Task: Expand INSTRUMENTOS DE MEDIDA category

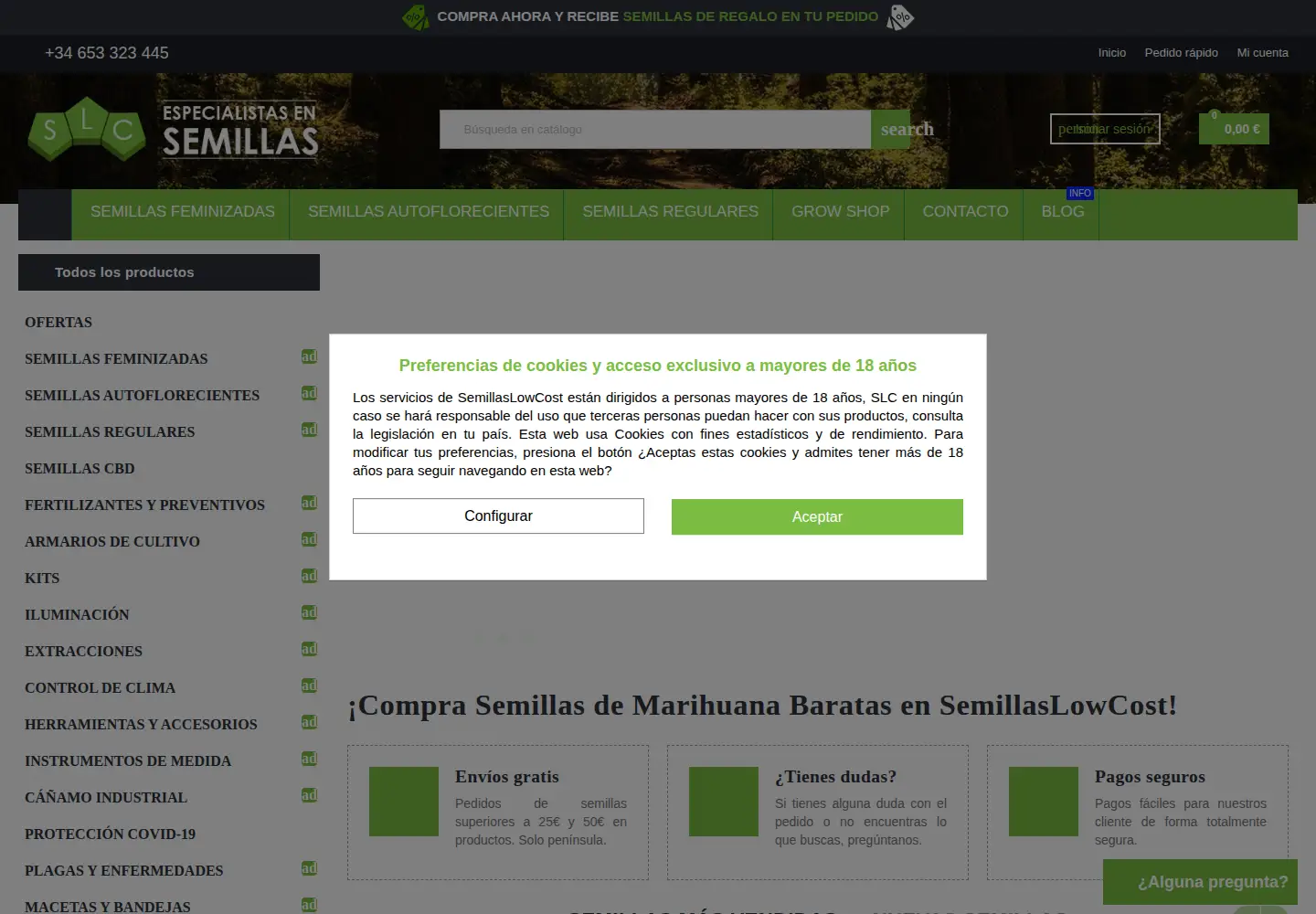Action: tap(309, 759)
